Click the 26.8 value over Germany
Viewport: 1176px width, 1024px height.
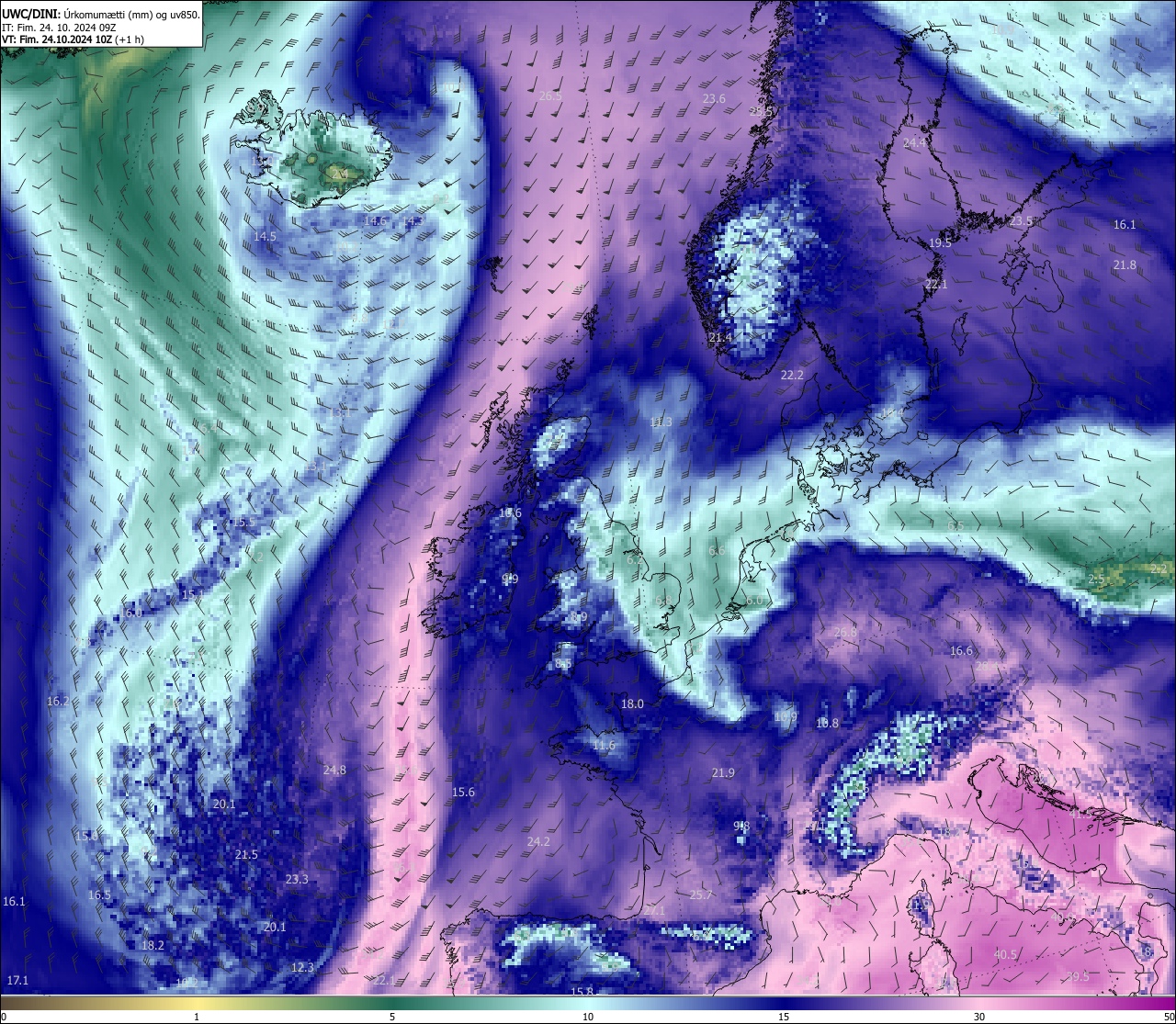(845, 632)
